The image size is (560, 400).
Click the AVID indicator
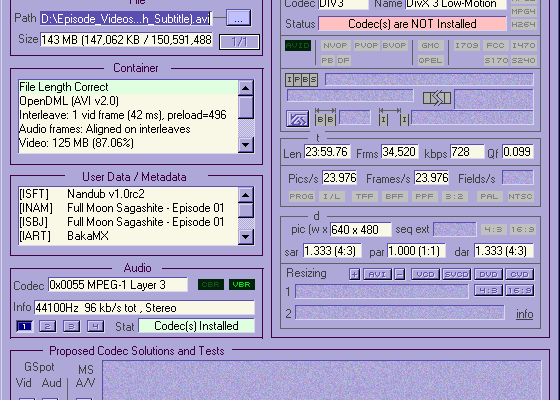click(298, 46)
